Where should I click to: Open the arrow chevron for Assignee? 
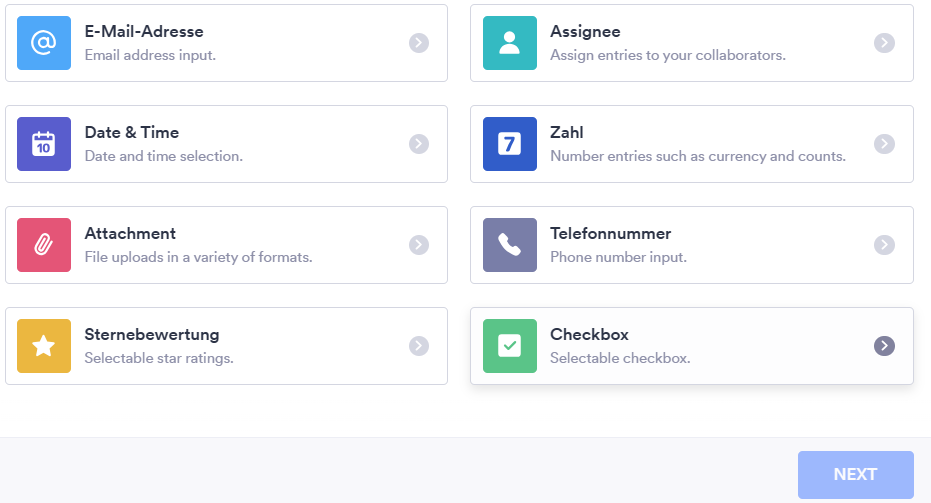click(x=884, y=43)
